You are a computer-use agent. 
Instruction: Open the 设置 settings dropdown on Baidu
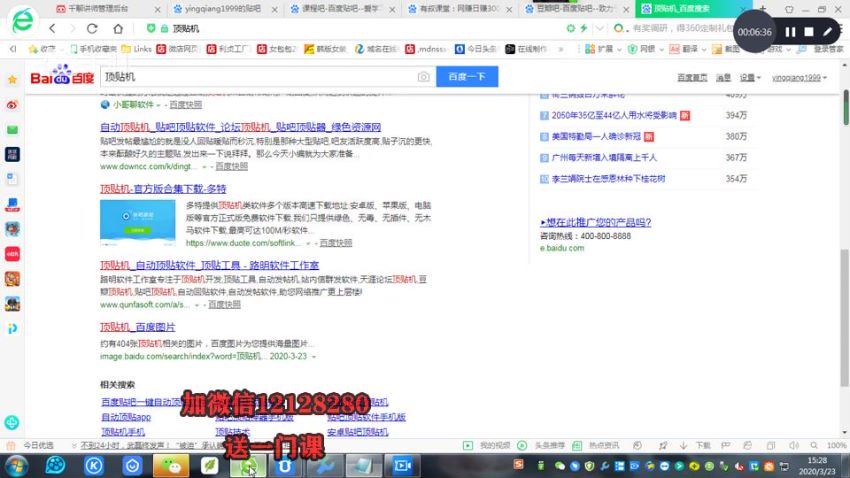click(x=750, y=78)
